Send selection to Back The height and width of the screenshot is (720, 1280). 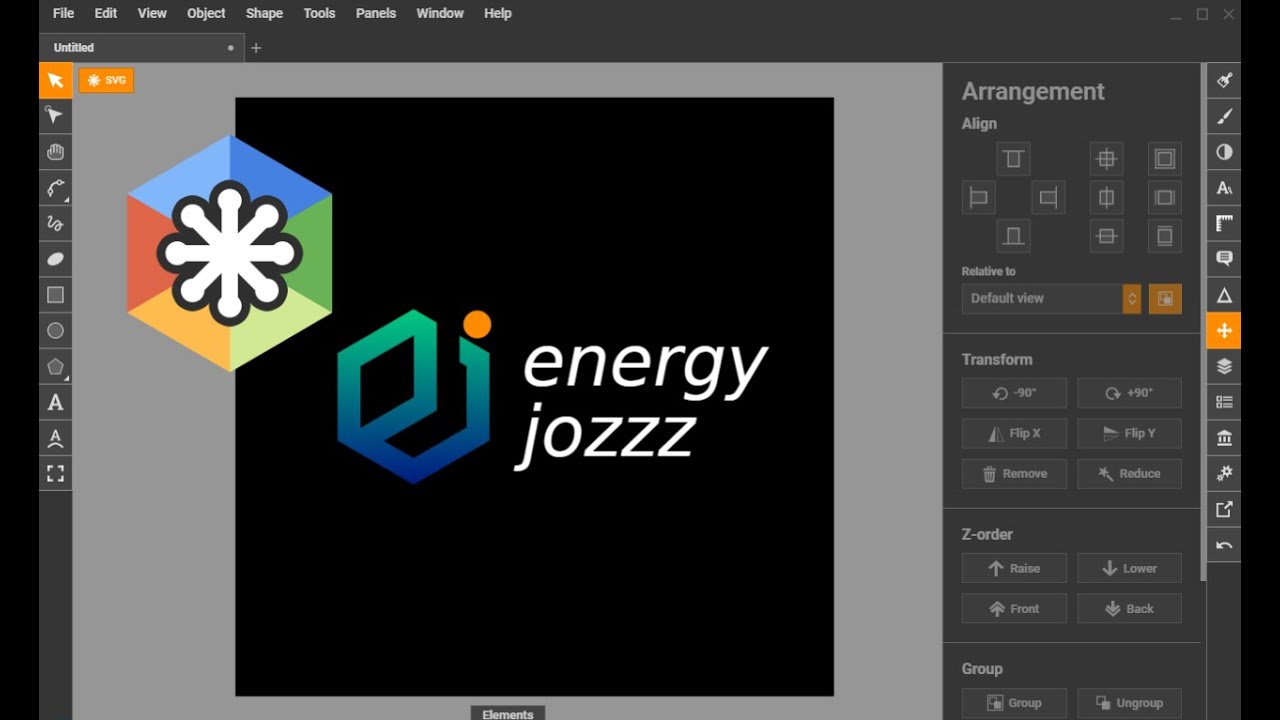pos(1129,608)
